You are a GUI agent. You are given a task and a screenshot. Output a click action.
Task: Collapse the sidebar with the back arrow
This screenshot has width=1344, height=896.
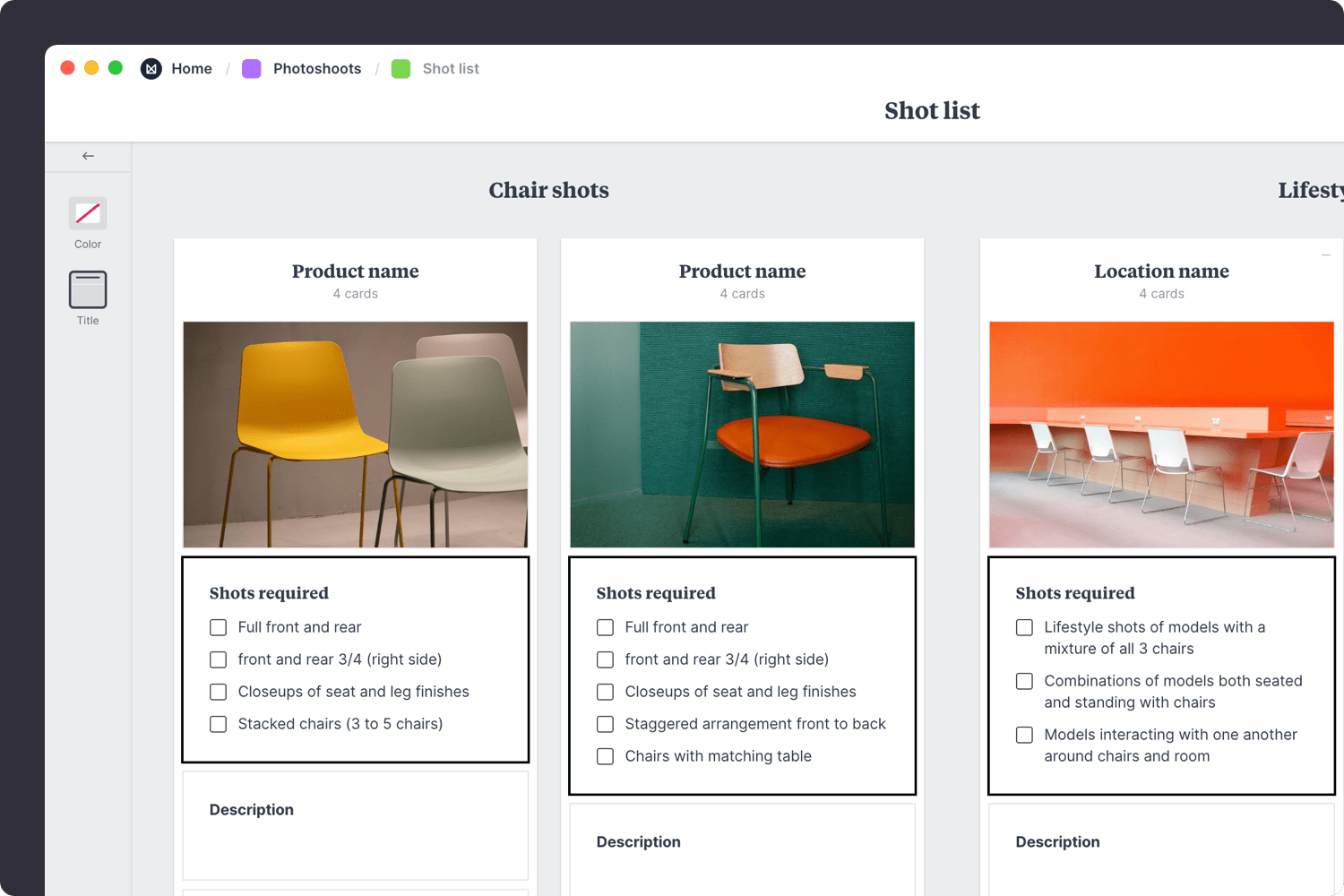point(87,154)
